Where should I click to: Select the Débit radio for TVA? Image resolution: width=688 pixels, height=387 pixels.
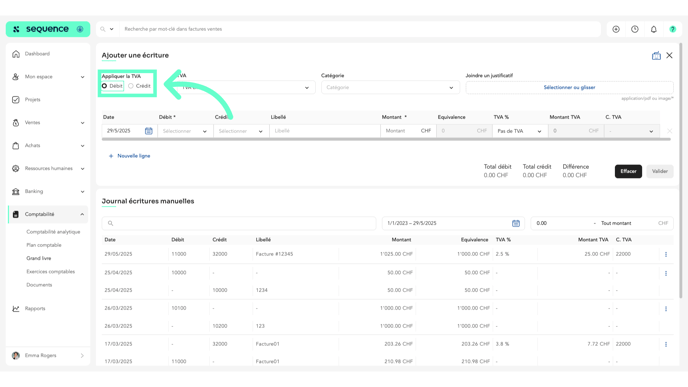pos(104,86)
